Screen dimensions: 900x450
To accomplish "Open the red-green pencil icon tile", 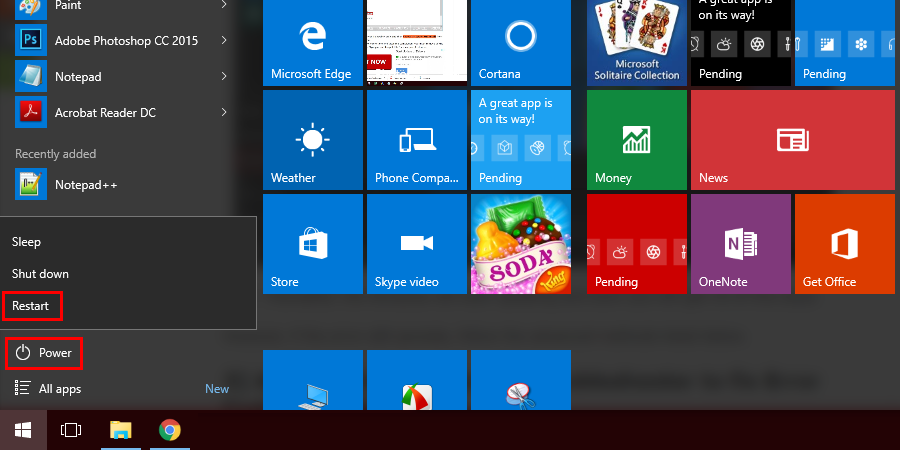I will (417, 380).
